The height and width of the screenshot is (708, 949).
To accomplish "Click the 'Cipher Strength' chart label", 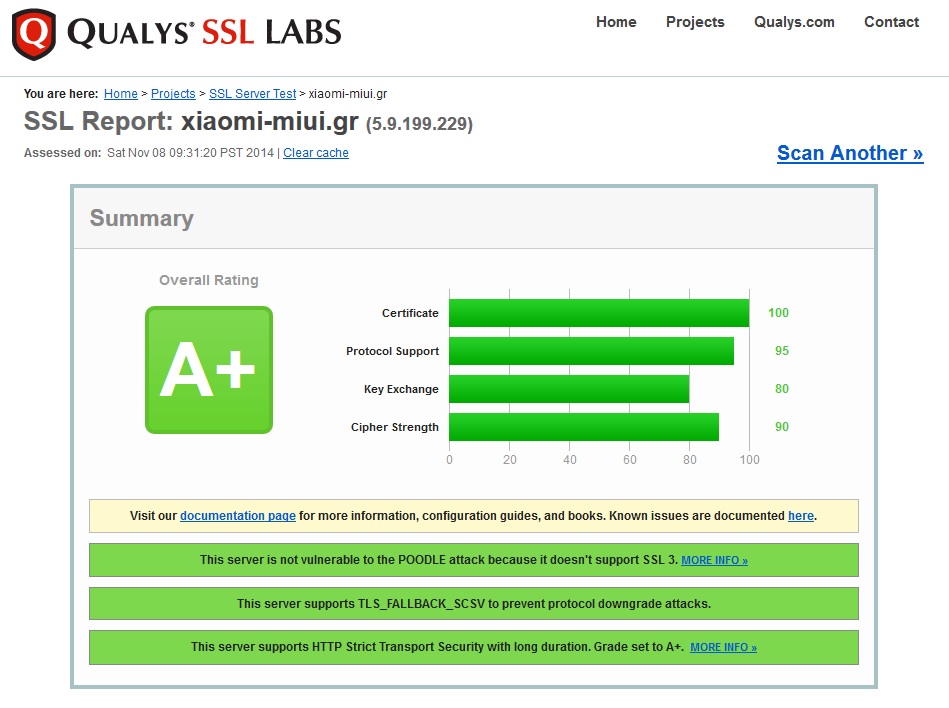I will (x=395, y=427).
